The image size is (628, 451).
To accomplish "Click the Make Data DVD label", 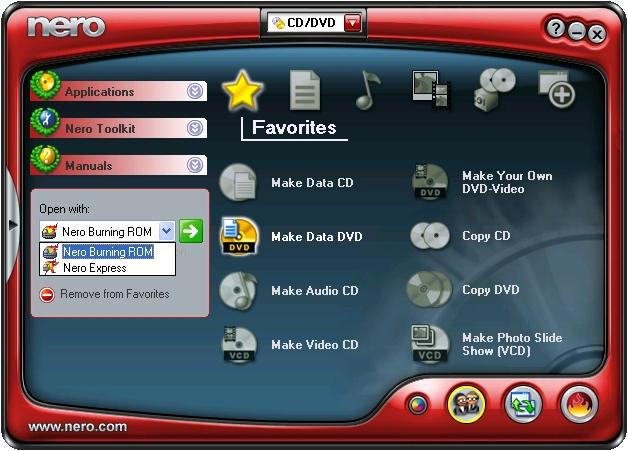I will coord(317,237).
